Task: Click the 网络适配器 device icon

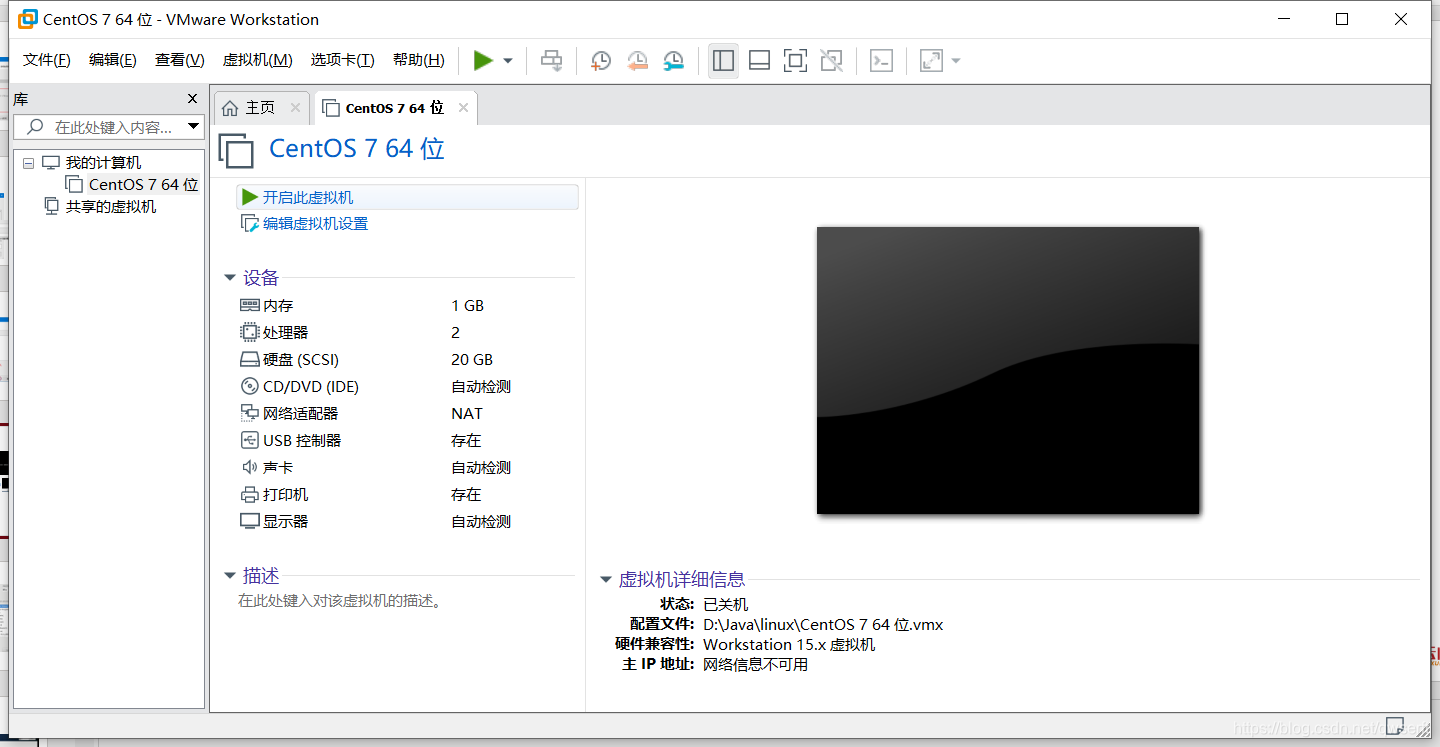Action: [x=250, y=414]
